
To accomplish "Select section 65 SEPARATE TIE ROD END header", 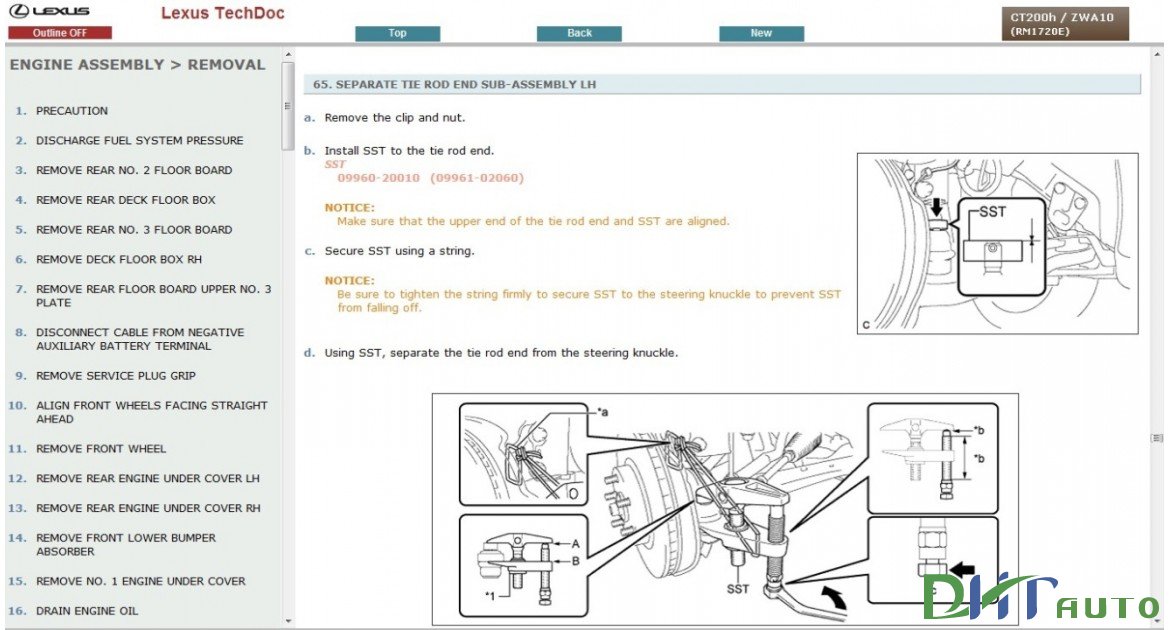I will click(722, 84).
